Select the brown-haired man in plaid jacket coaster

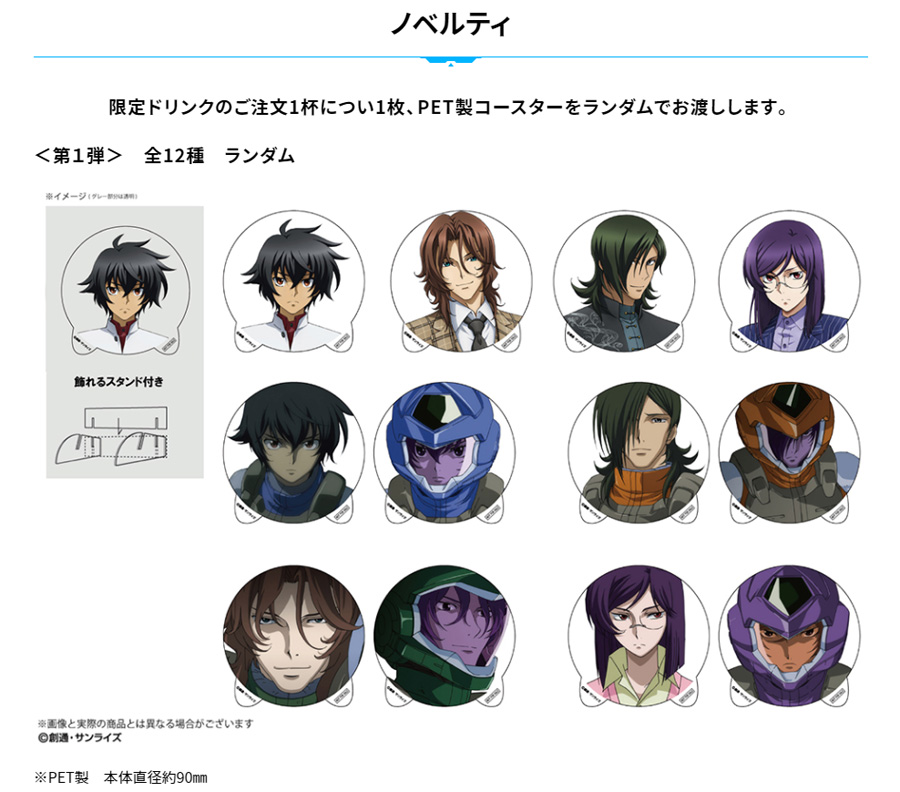point(461,281)
